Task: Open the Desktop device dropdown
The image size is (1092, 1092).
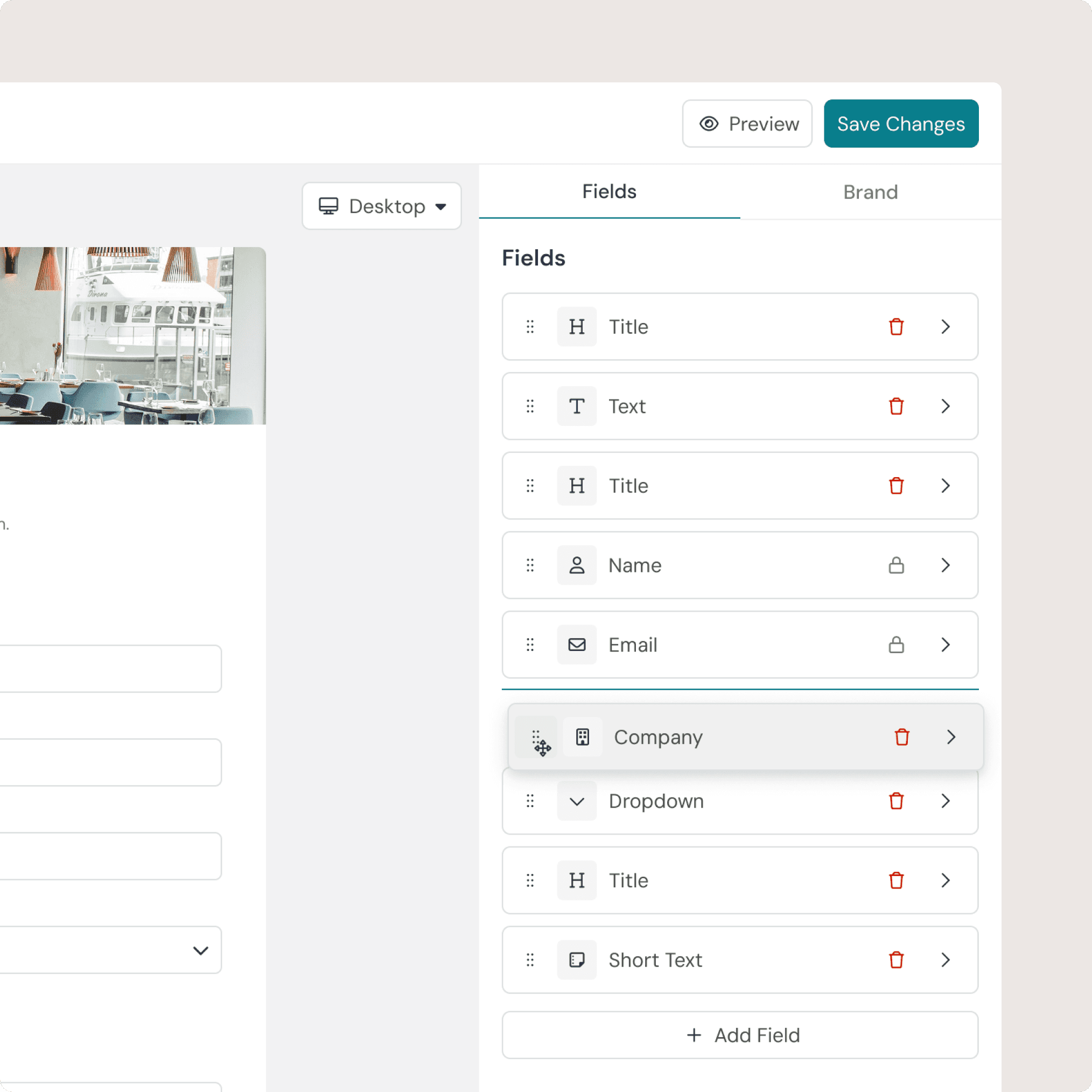Action: tap(382, 206)
